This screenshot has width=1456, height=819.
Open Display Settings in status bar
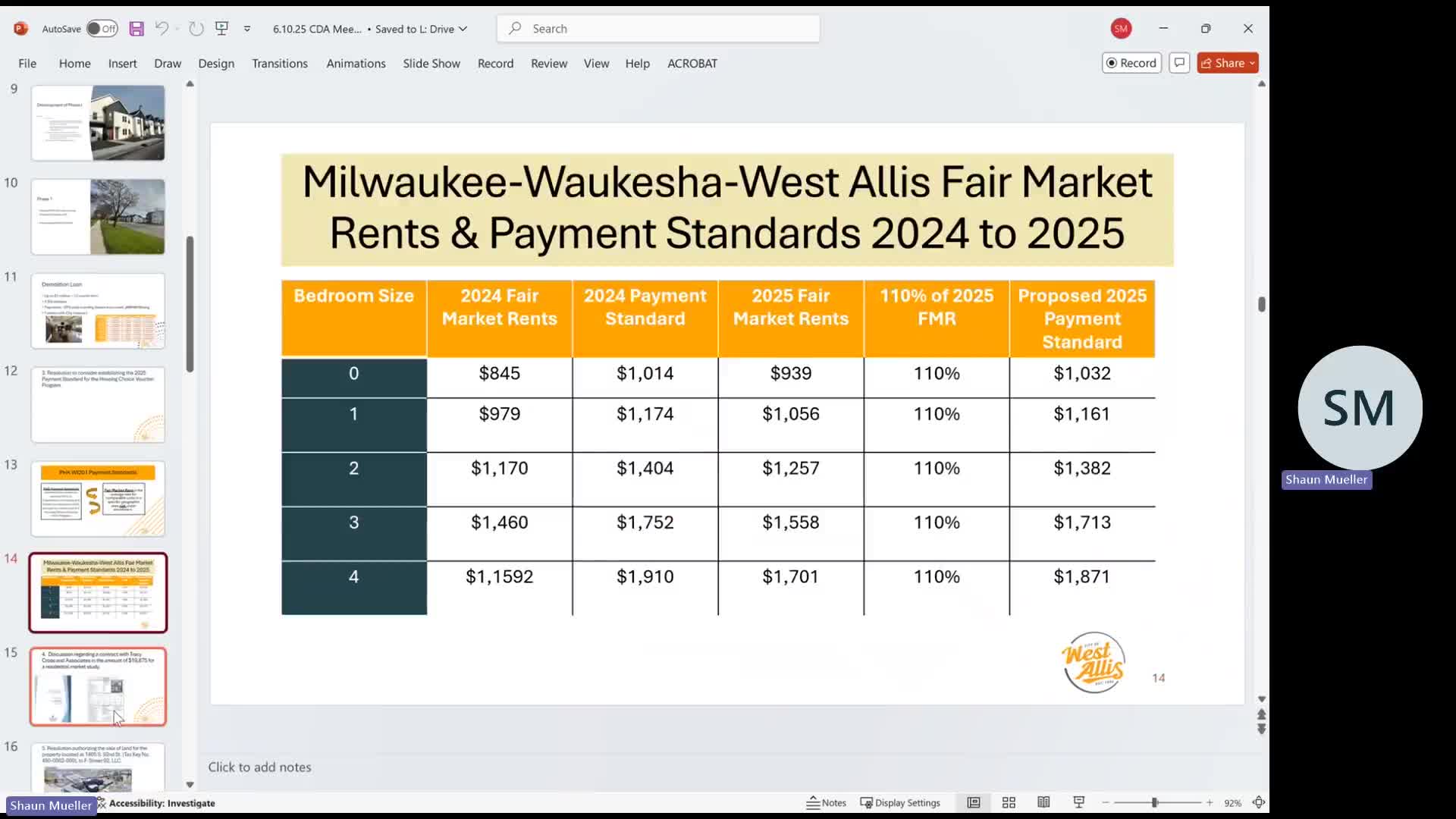[x=900, y=802]
